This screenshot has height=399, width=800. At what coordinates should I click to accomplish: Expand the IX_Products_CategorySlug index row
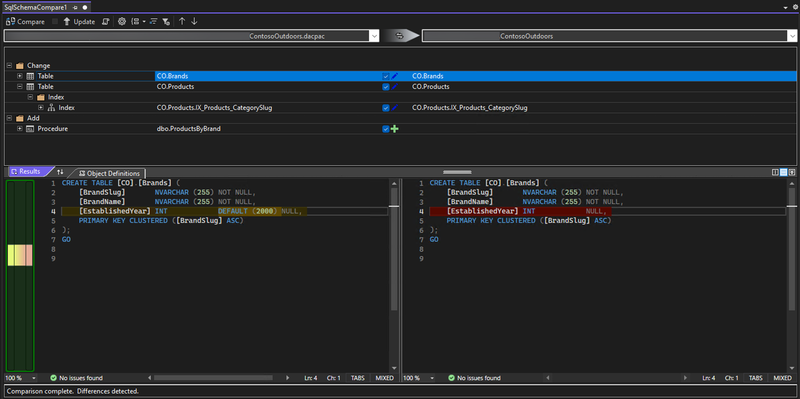coord(41,108)
